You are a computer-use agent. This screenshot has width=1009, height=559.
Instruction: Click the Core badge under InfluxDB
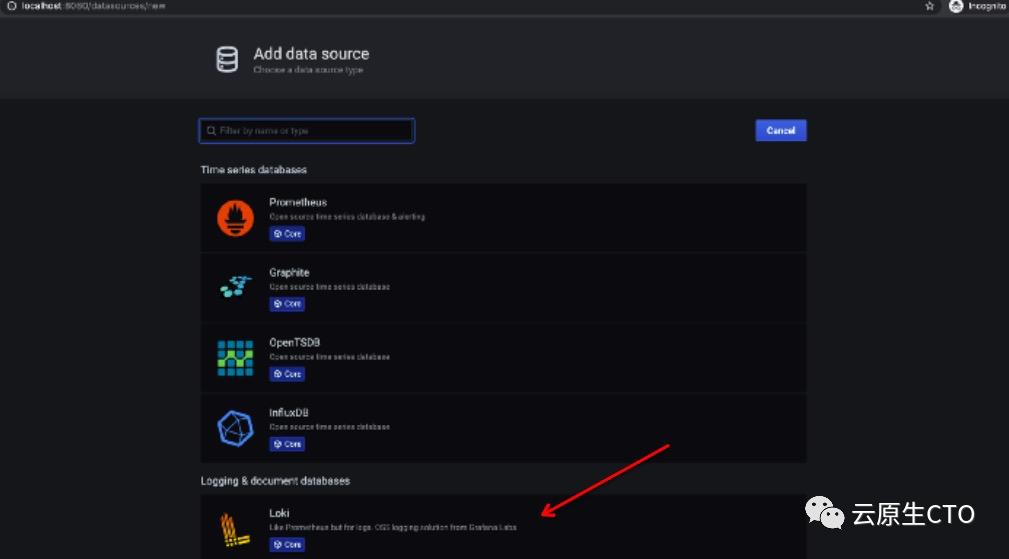[x=287, y=444]
